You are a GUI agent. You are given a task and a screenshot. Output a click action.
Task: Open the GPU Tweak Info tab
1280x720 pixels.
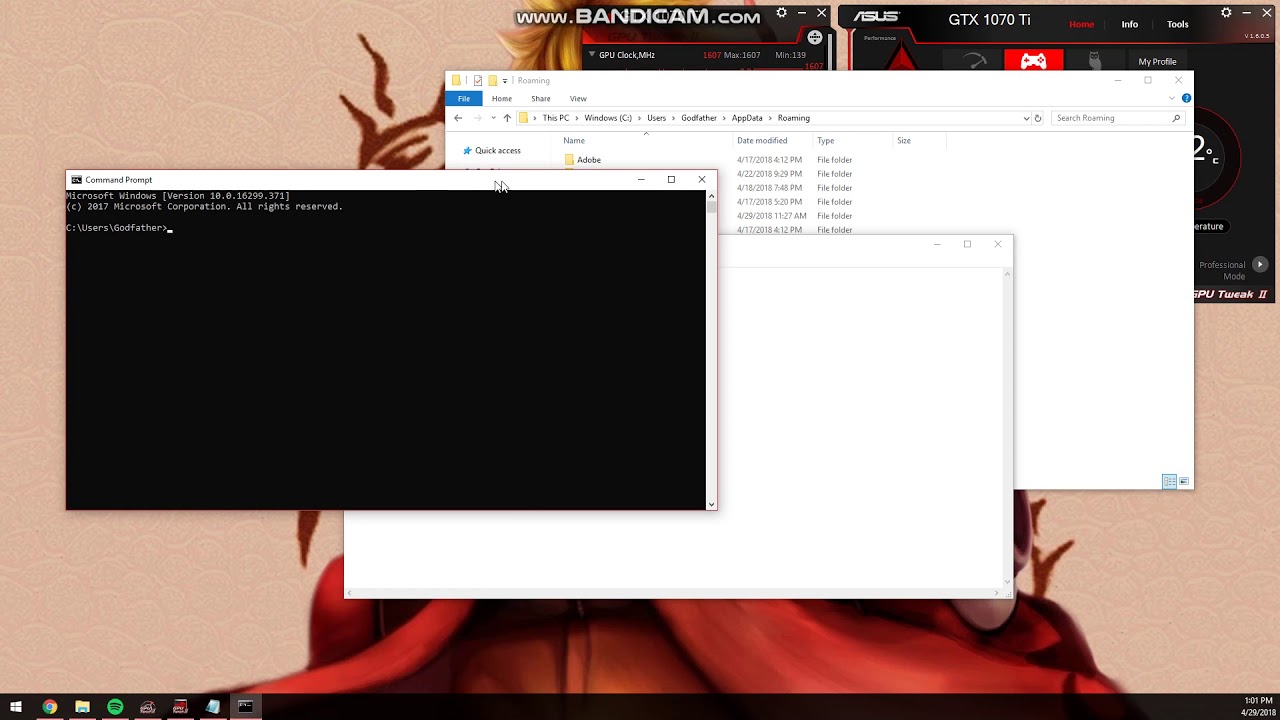[x=1129, y=24]
